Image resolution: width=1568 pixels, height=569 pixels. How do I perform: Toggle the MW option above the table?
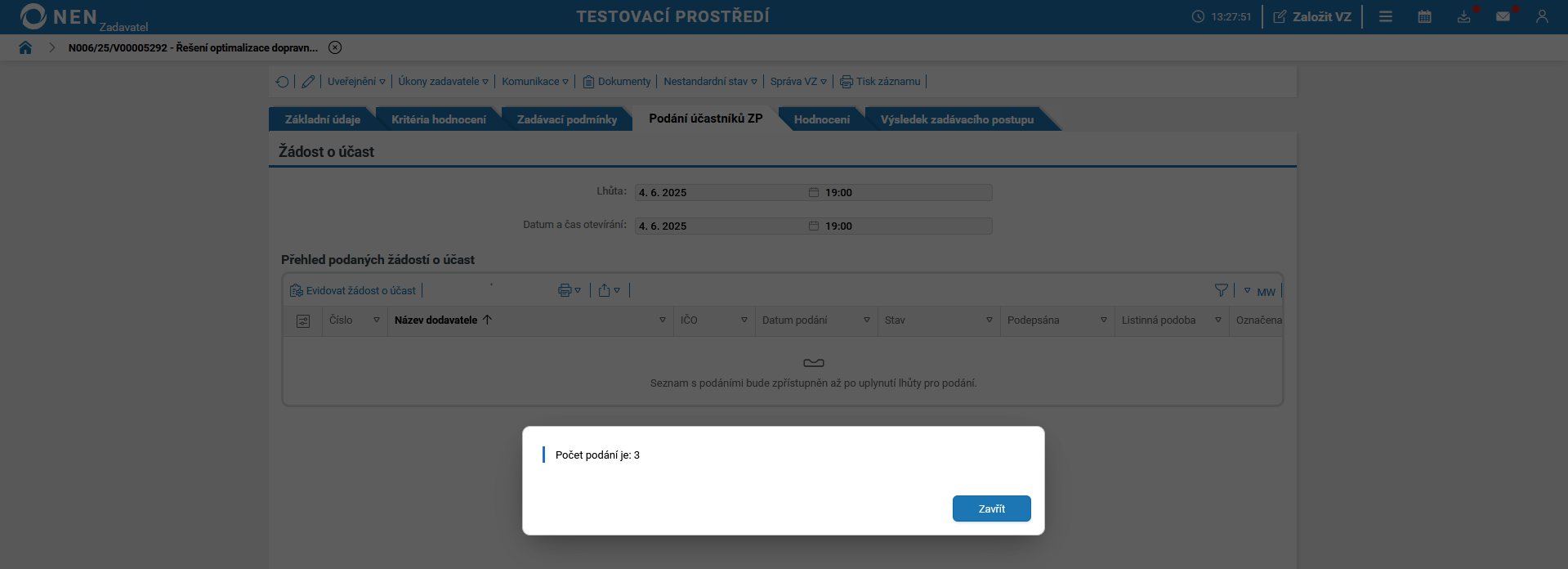[x=1267, y=291]
